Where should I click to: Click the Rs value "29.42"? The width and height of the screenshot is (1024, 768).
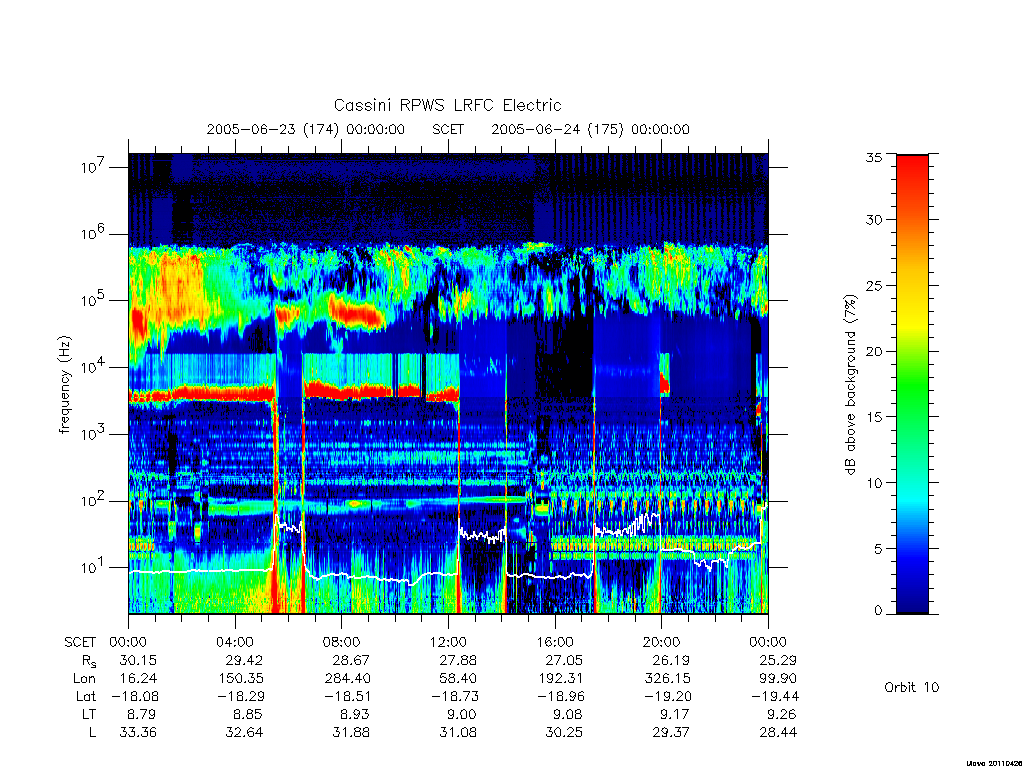[244, 660]
